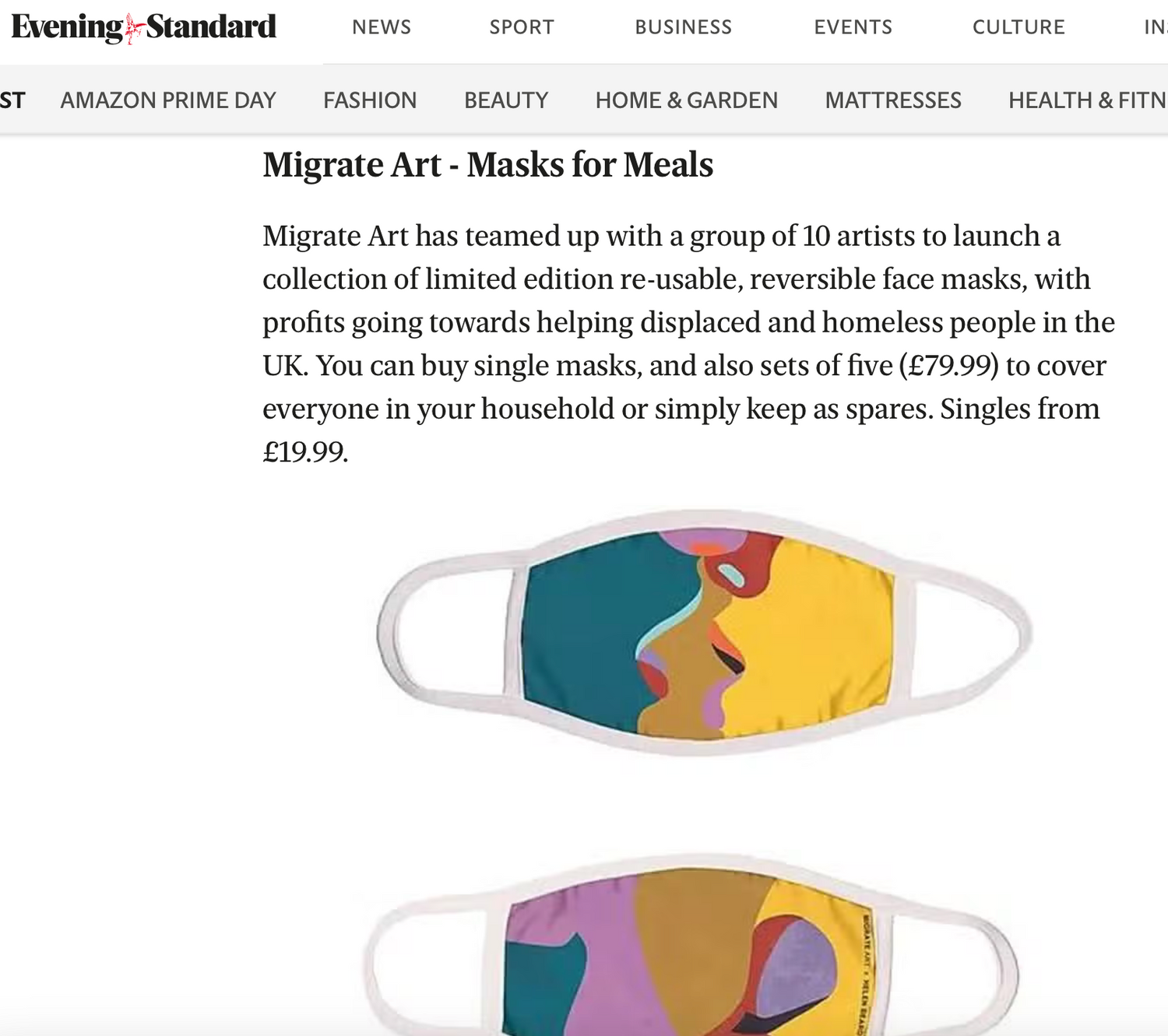1168x1036 pixels.
Task: Click the £79.99 set price text
Action: [x=948, y=366]
